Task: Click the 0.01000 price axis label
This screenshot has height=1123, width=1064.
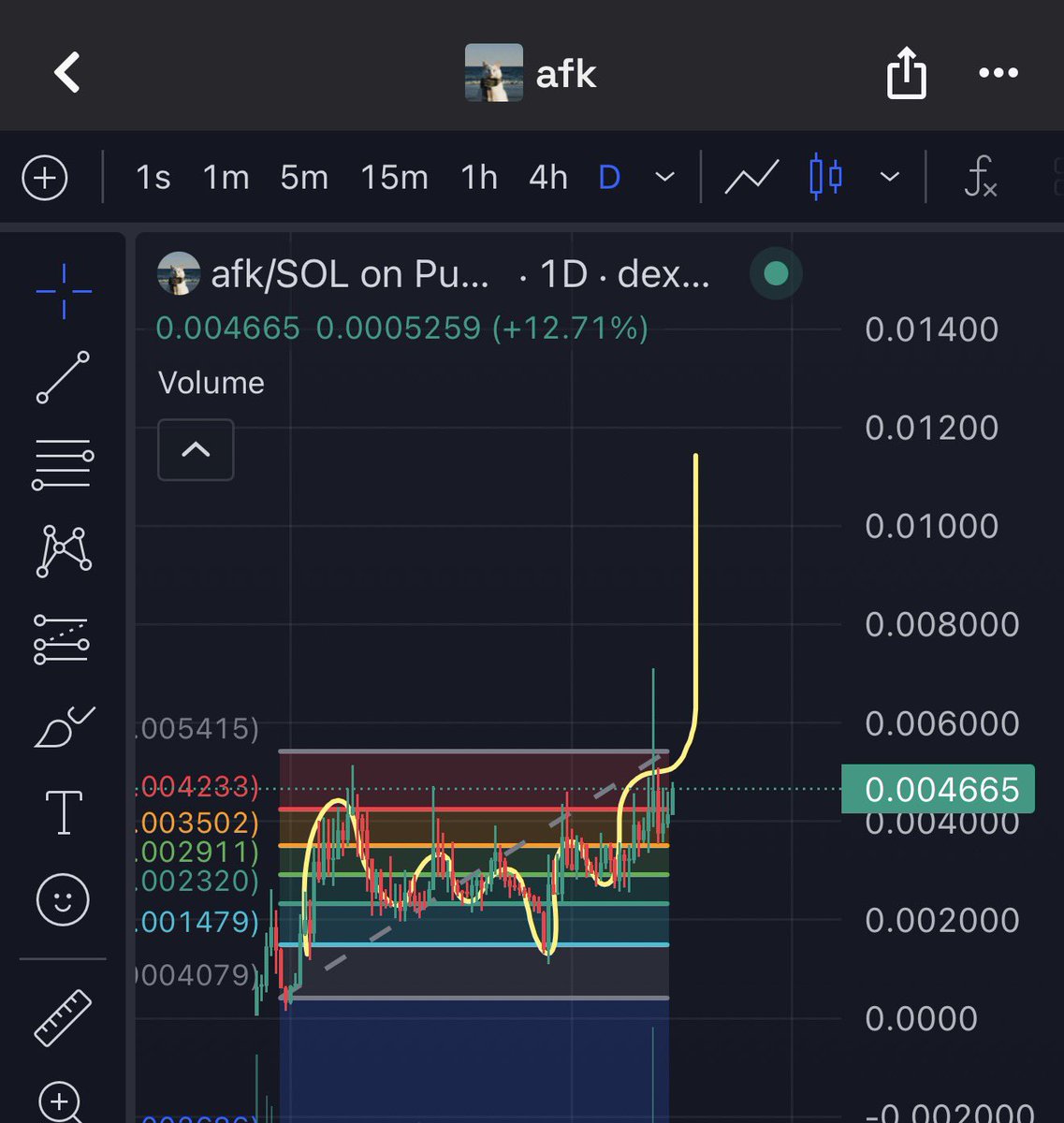Action: point(932,526)
